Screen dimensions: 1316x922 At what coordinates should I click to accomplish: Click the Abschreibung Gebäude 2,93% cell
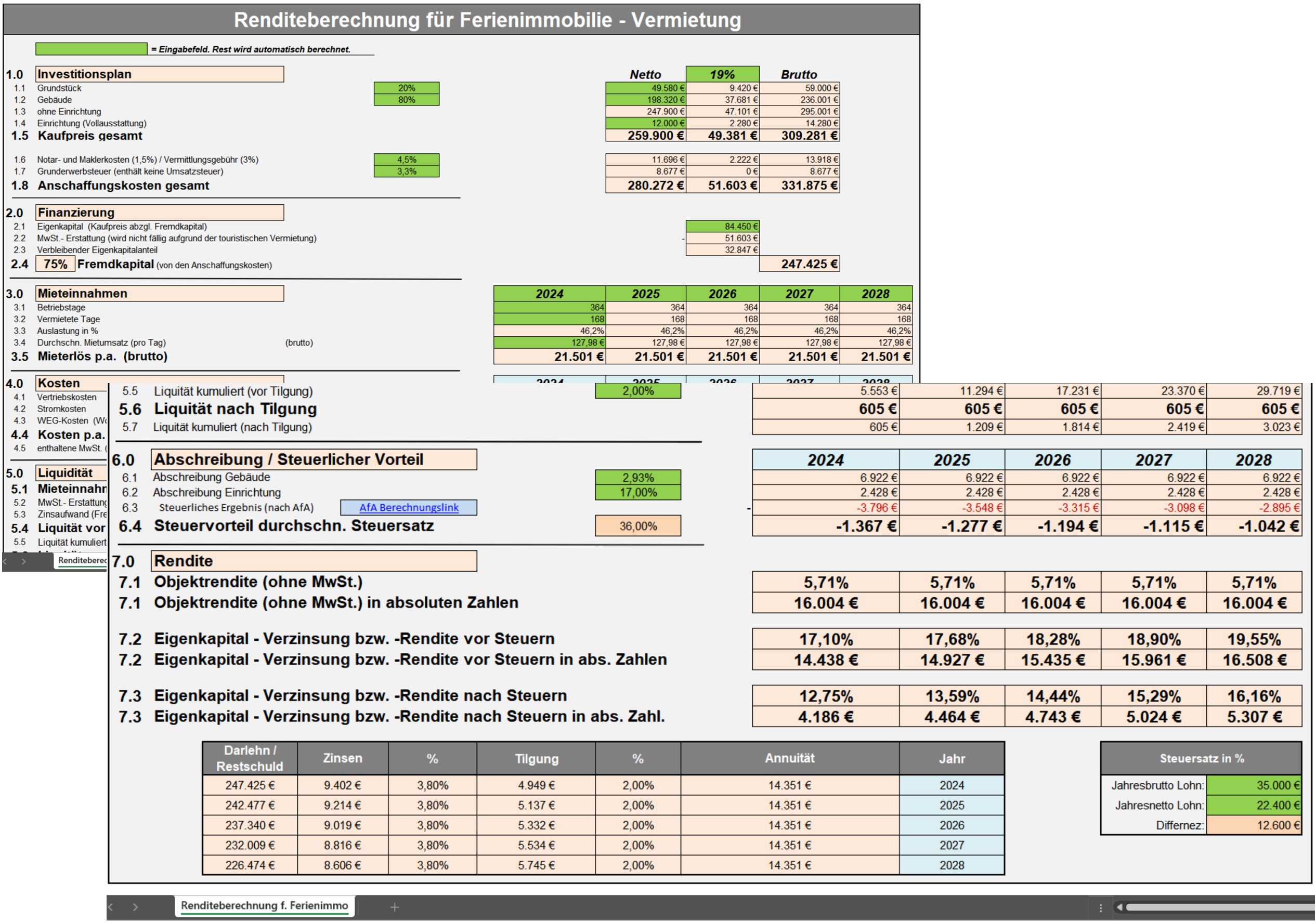tap(638, 477)
